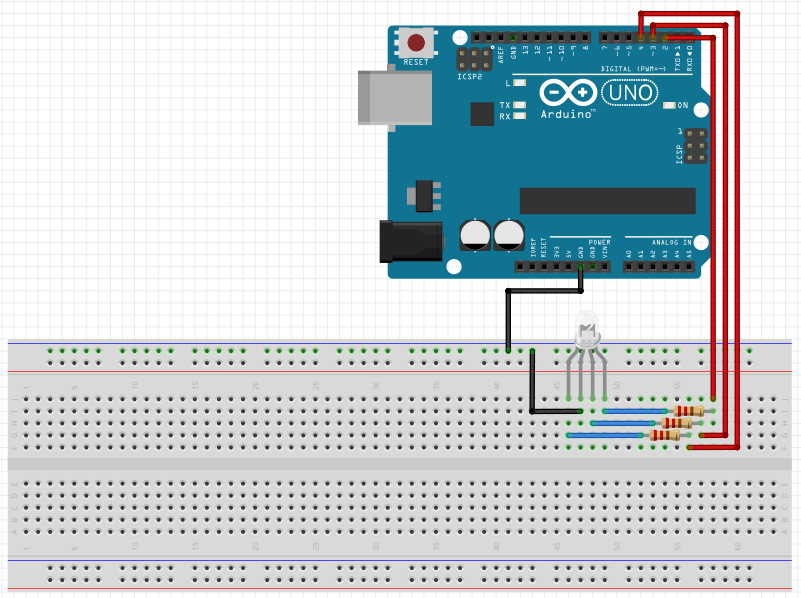
Task: Click the bottom blue jumper wire
Action: point(607,435)
